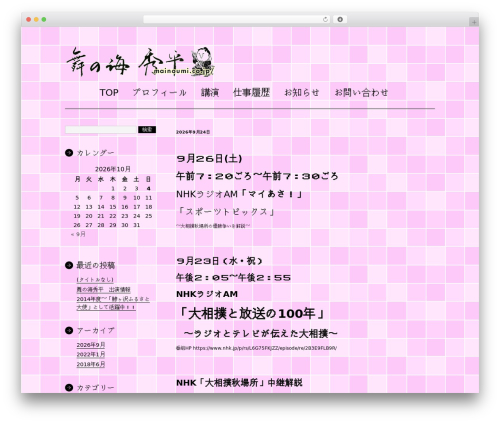Submit search with the black 検索 button
Screen dimensions: 500x423
[x=147, y=130]
